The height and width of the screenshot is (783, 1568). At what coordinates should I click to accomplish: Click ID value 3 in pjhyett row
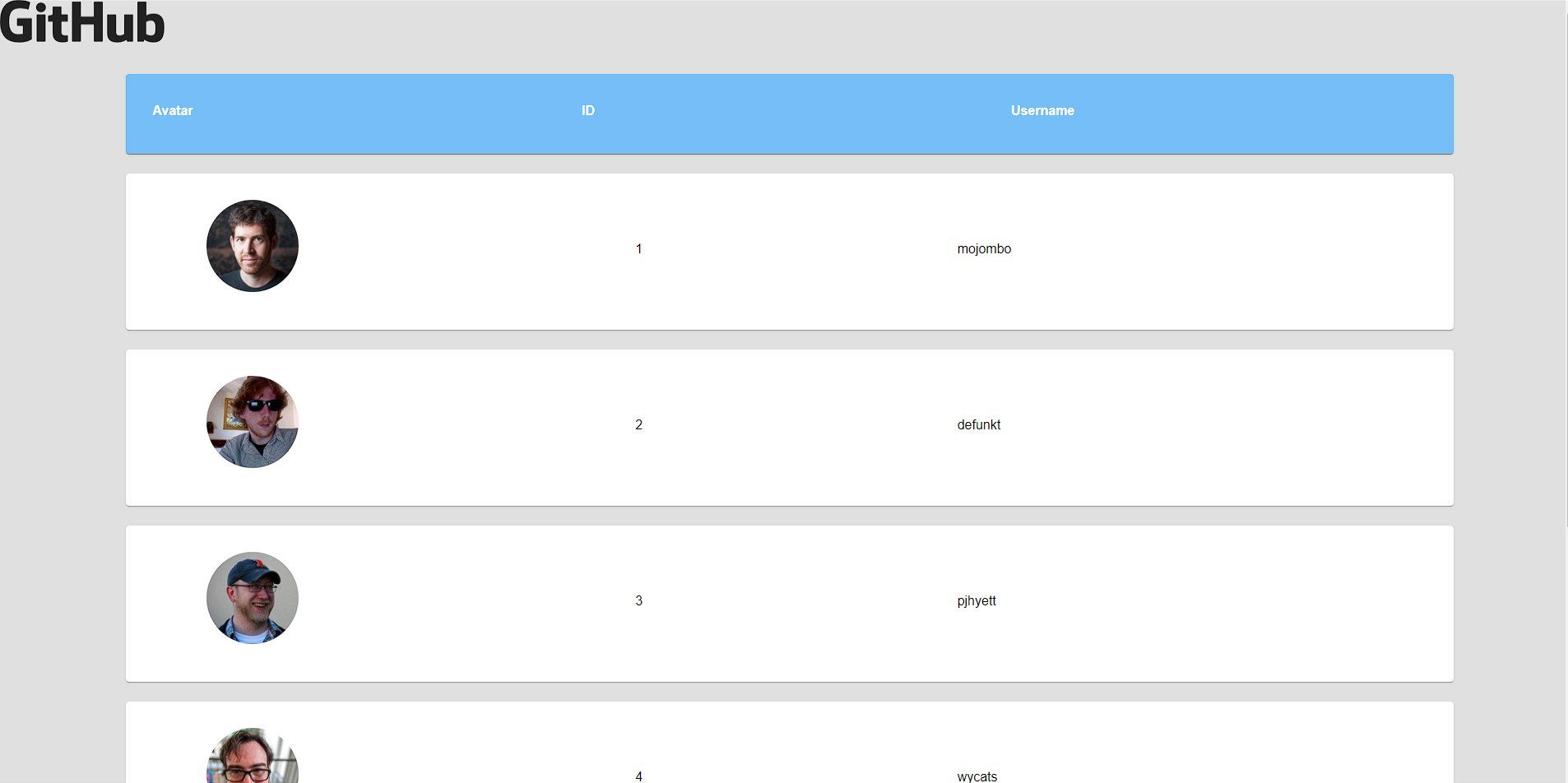click(x=638, y=600)
